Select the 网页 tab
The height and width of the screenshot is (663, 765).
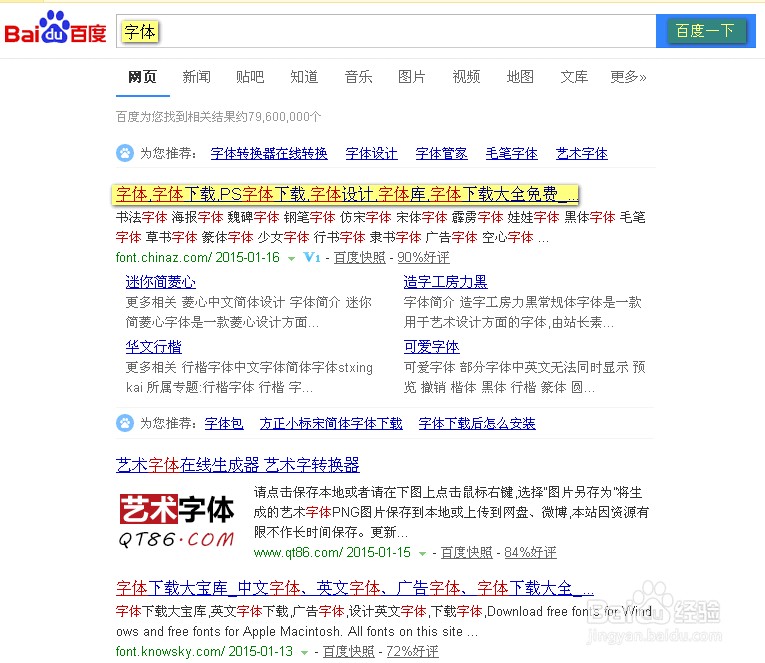click(142, 77)
